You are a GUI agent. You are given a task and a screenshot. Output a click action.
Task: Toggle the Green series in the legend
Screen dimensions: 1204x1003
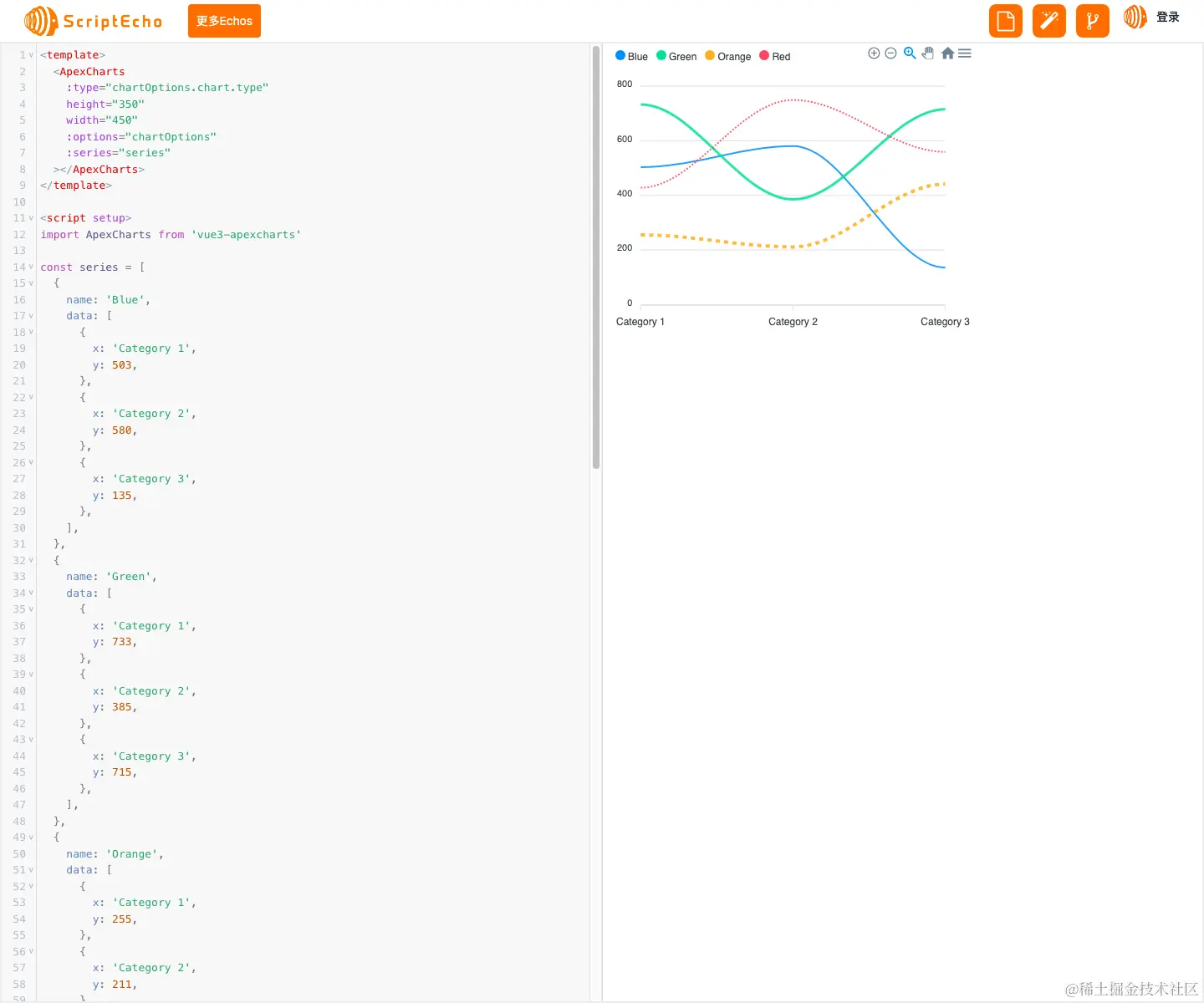[x=676, y=56]
